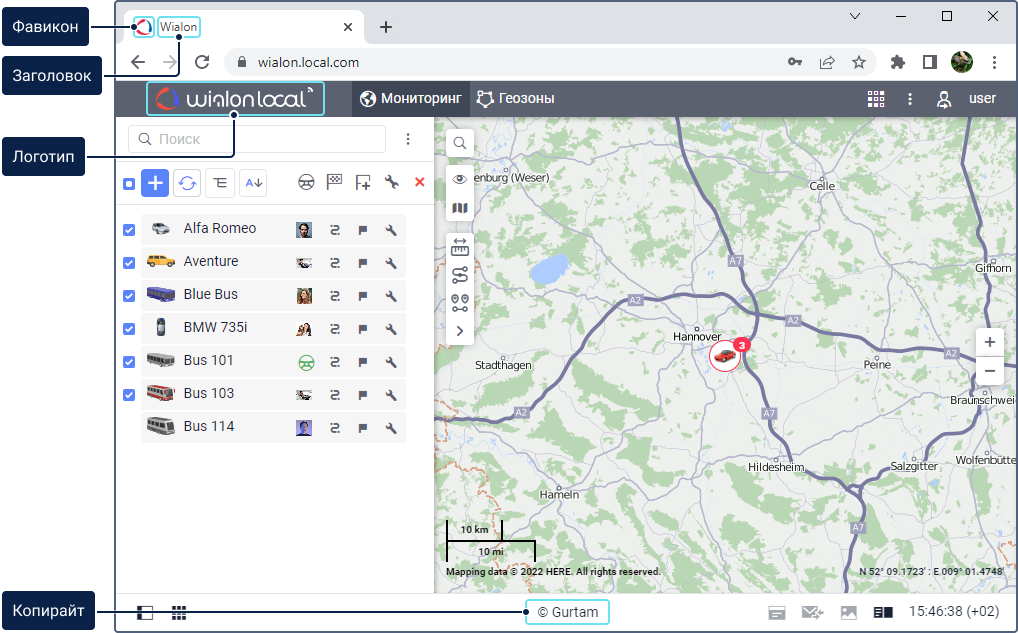The height and width of the screenshot is (633, 1018).
Task: Switch to the Мониторинг tab
Action: (x=411, y=99)
